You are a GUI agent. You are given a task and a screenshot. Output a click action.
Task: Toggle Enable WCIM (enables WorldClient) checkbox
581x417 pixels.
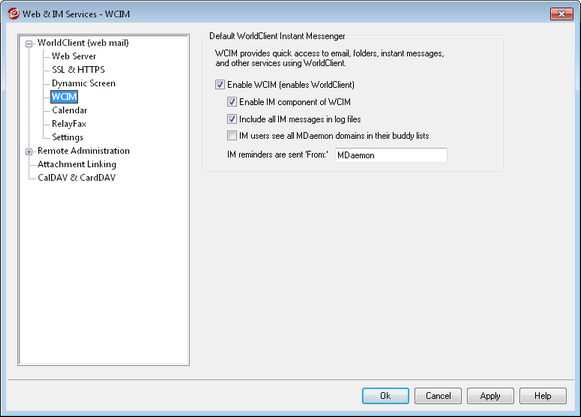[x=220, y=85]
